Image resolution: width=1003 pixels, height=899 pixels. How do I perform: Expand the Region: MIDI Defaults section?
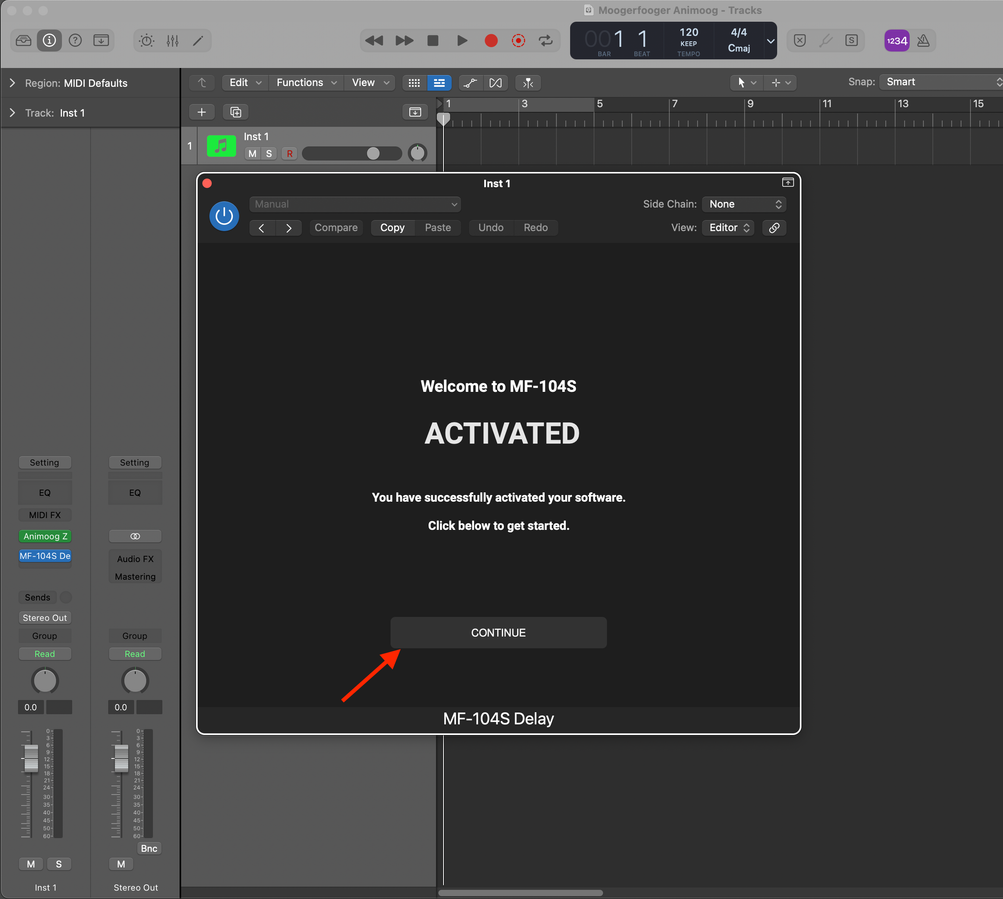12,83
